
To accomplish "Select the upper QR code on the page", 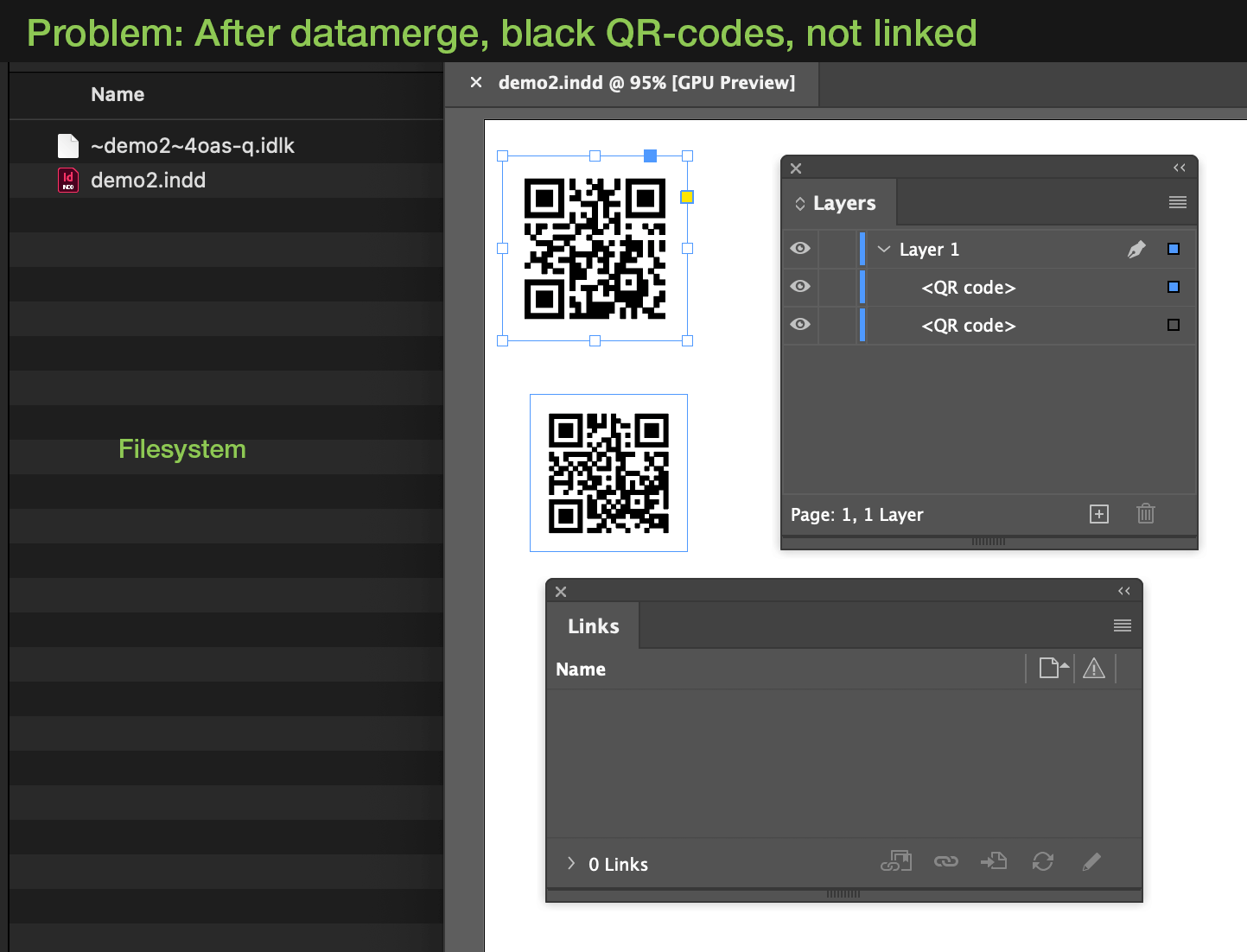I will pos(595,249).
